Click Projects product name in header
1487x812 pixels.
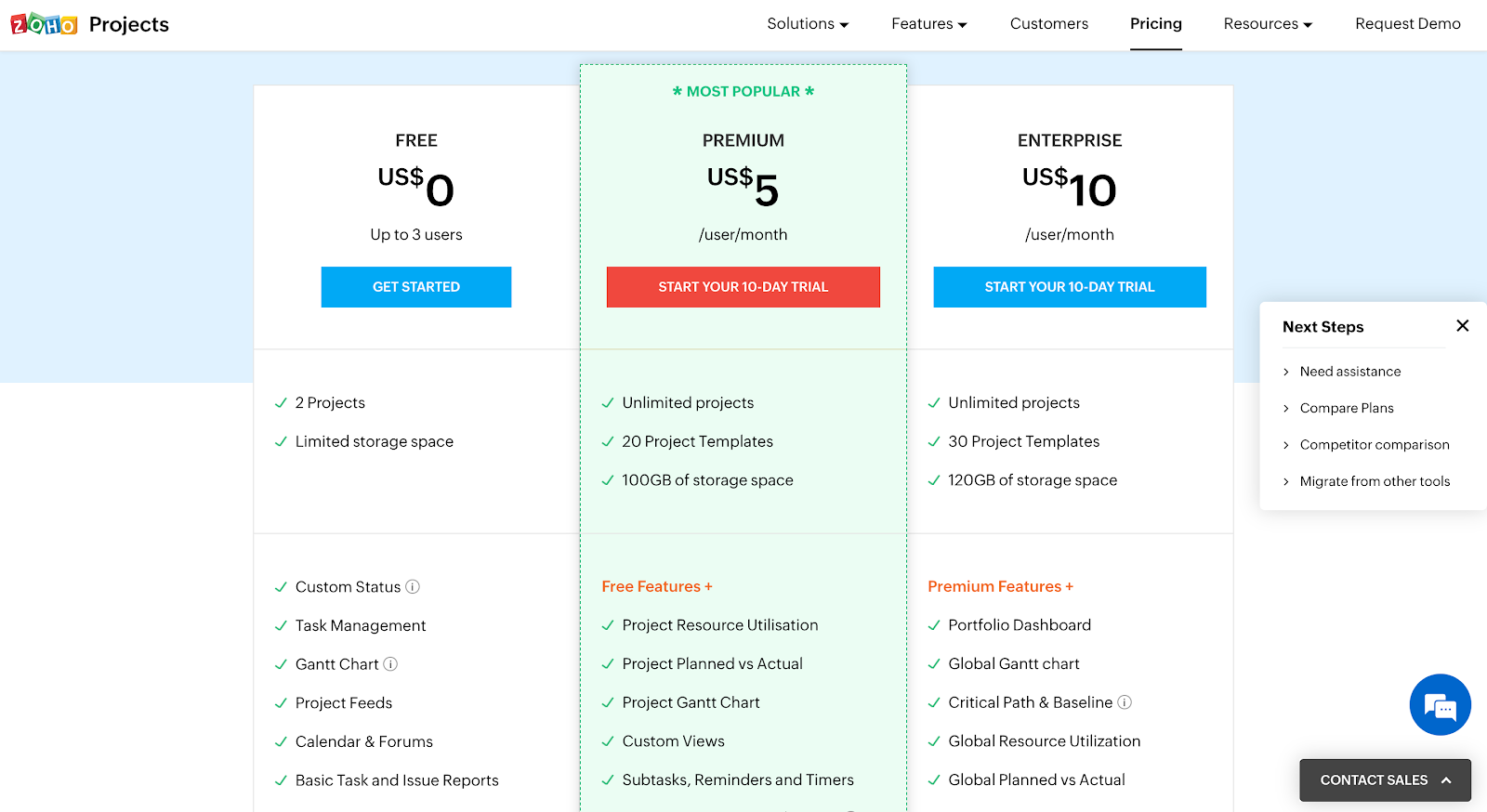click(x=129, y=24)
